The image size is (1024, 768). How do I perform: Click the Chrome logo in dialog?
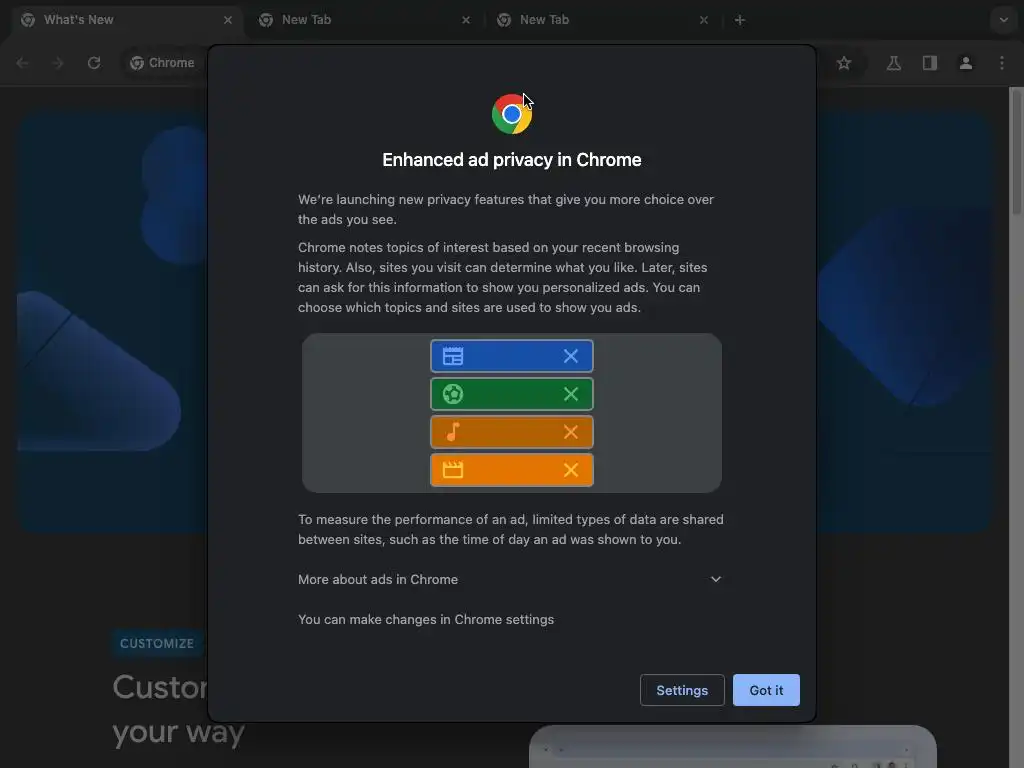(x=511, y=114)
